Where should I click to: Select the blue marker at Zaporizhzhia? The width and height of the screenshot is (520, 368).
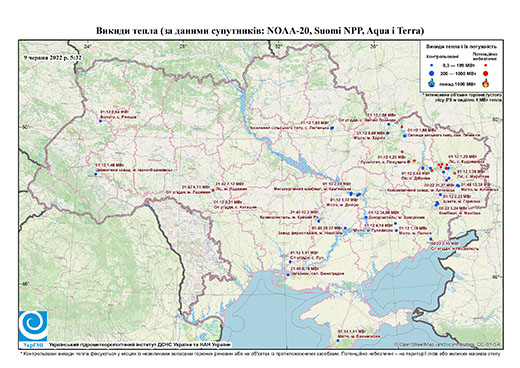tap(366, 217)
